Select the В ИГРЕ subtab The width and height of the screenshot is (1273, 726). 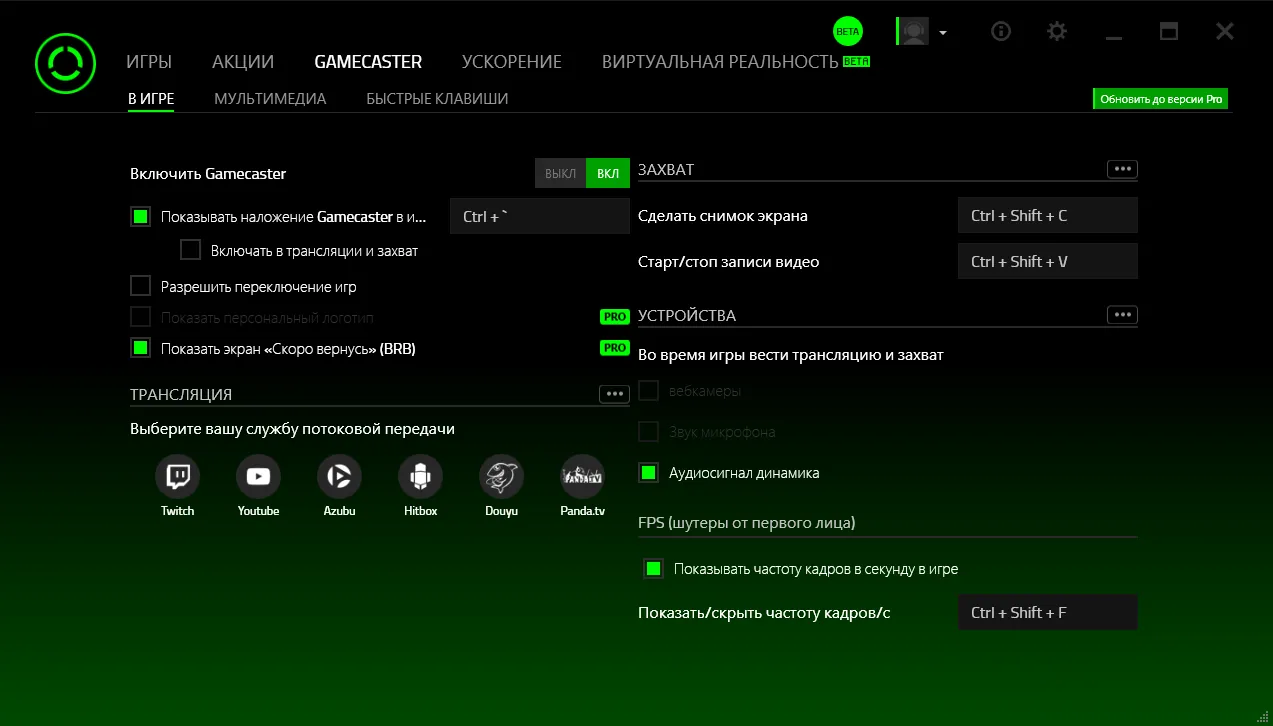click(151, 99)
